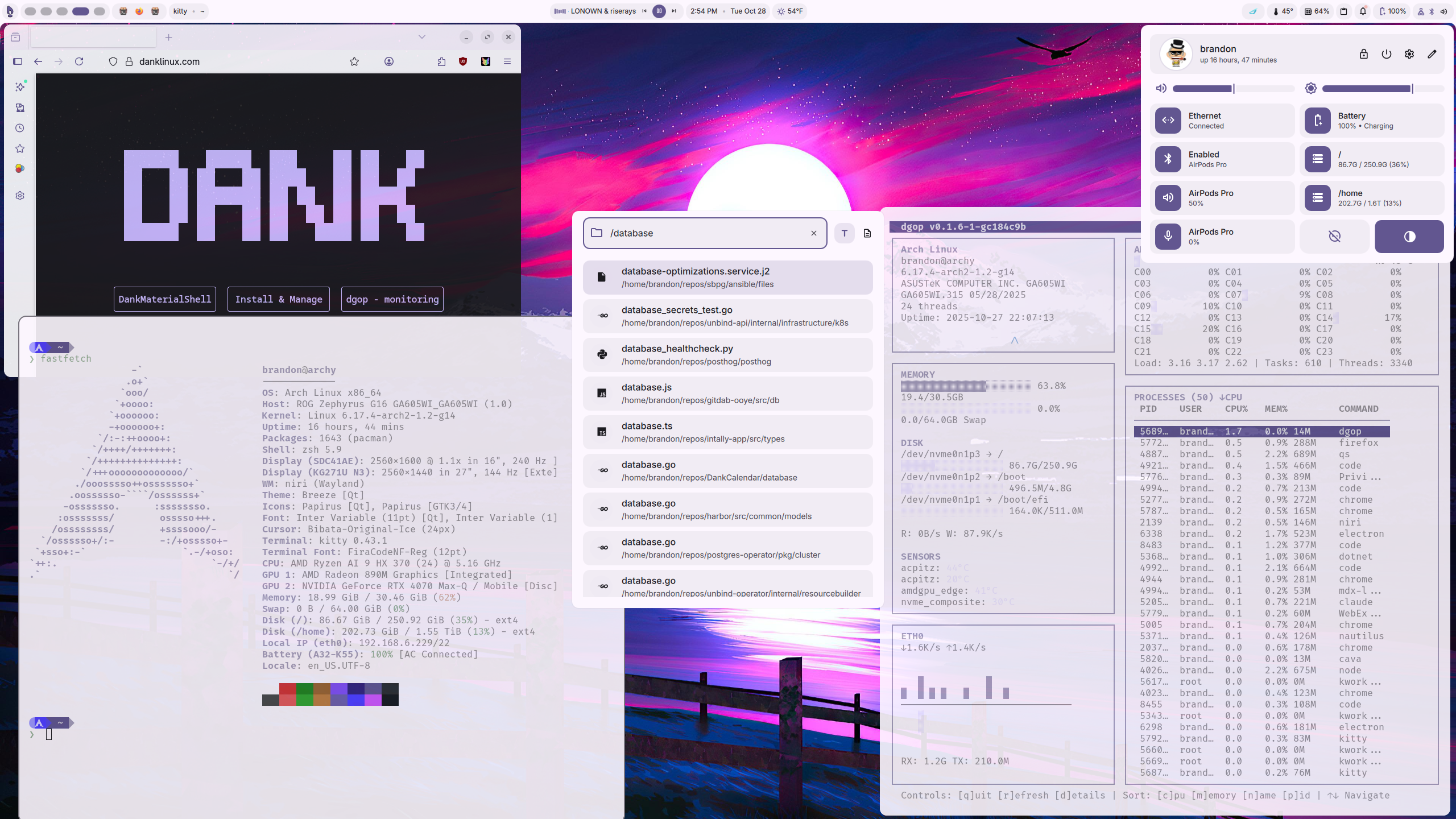Expand the Firefox tab list chevron
Screen dimensions: 1456x819
[x=421, y=37]
